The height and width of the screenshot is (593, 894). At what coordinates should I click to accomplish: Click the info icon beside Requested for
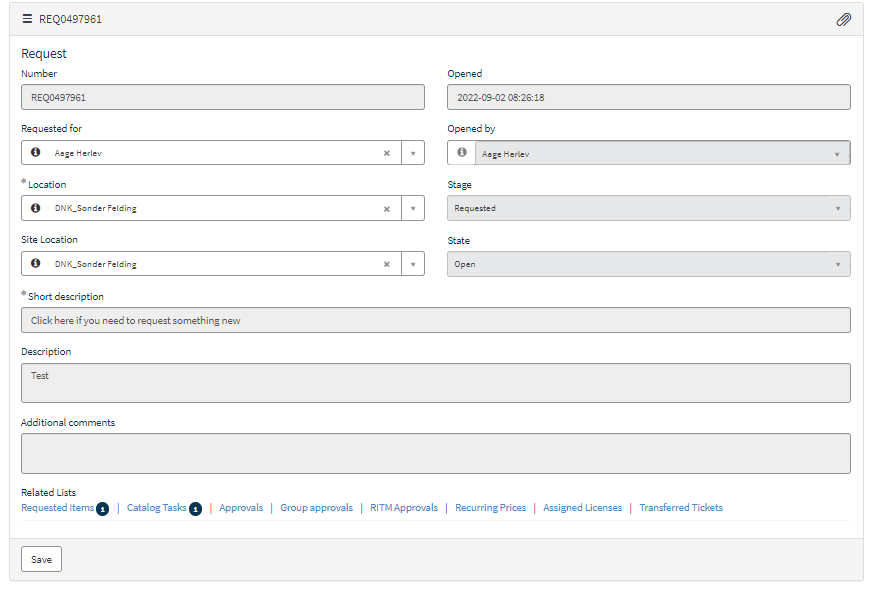(37, 152)
